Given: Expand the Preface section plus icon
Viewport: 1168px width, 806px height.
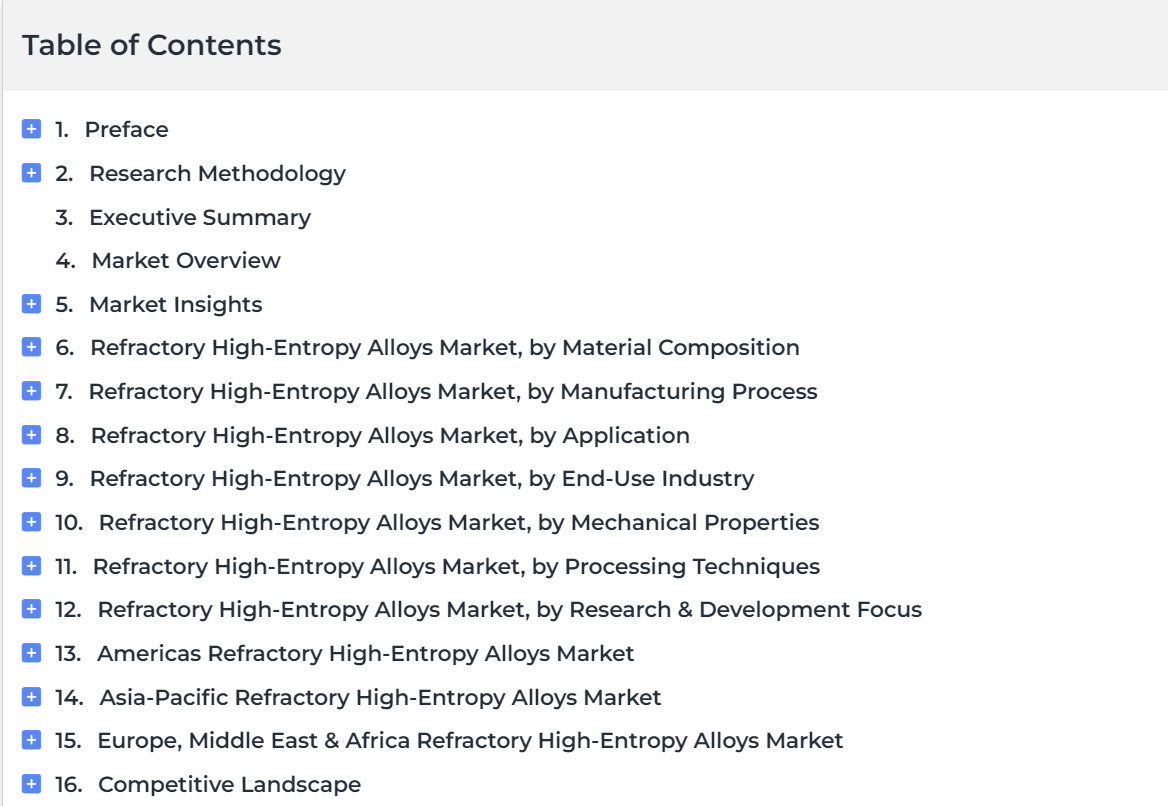Looking at the screenshot, I should (x=31, y=129).
